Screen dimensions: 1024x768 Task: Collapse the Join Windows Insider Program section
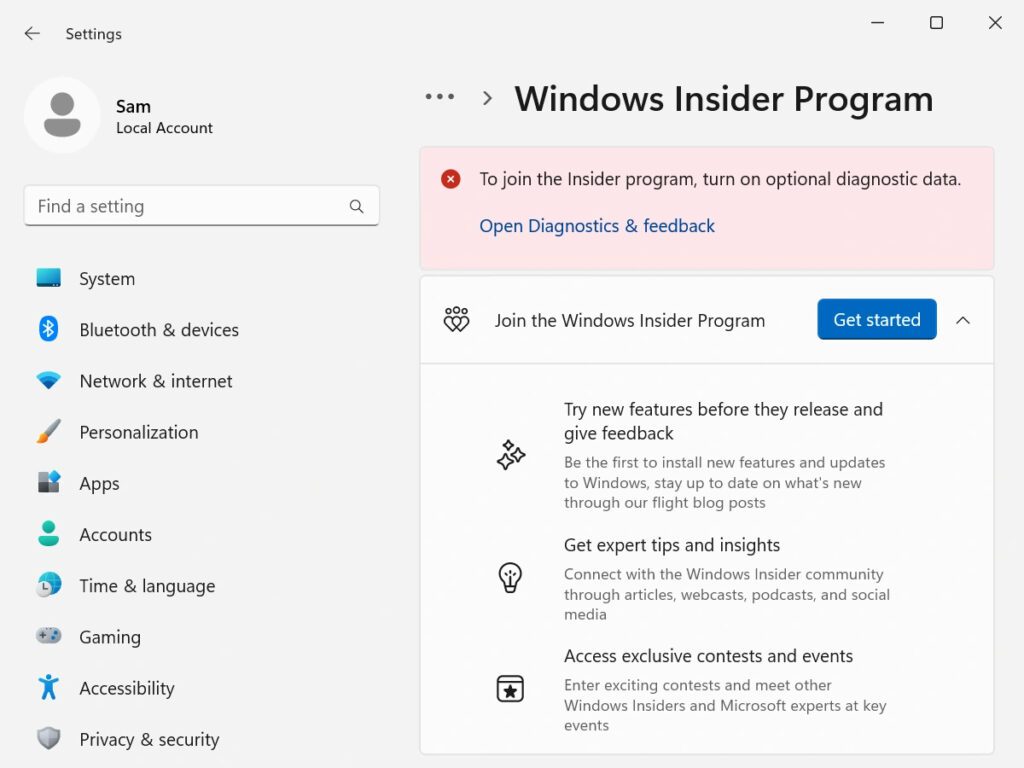click(963, 320)
